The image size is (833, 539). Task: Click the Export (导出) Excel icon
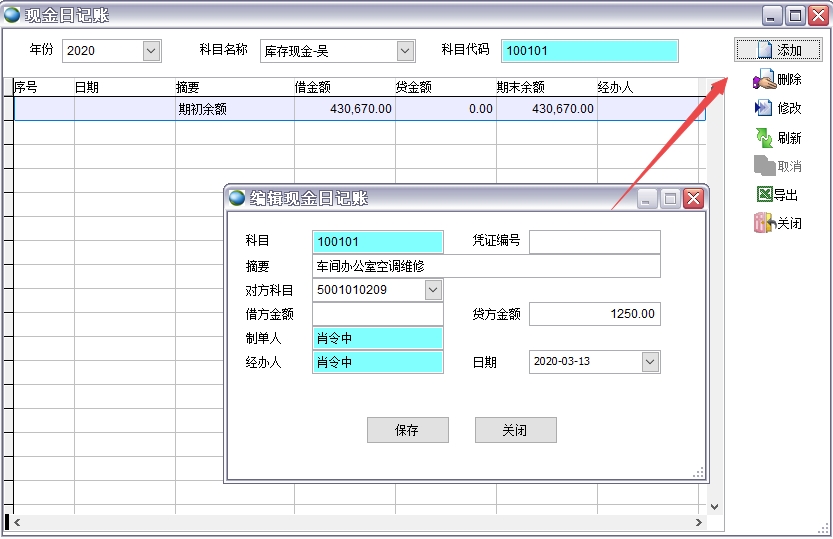coord(777,195)
